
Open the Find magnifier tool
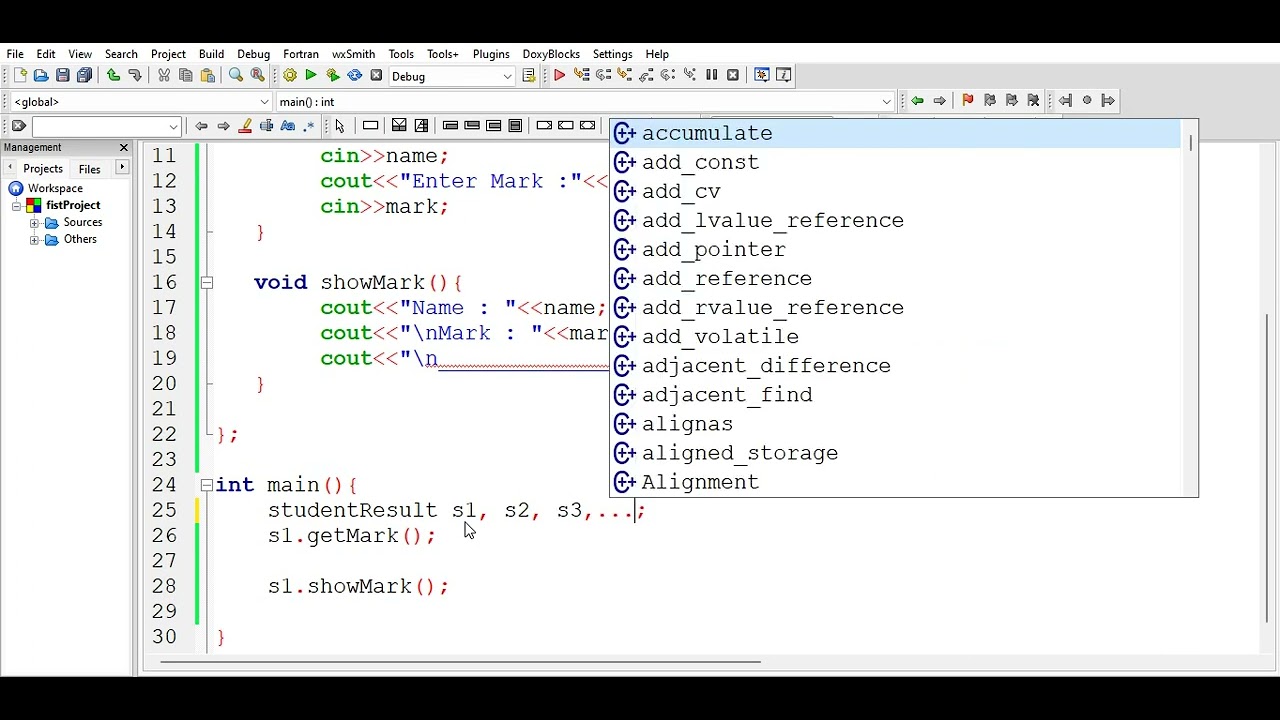(x=236, y=76)
